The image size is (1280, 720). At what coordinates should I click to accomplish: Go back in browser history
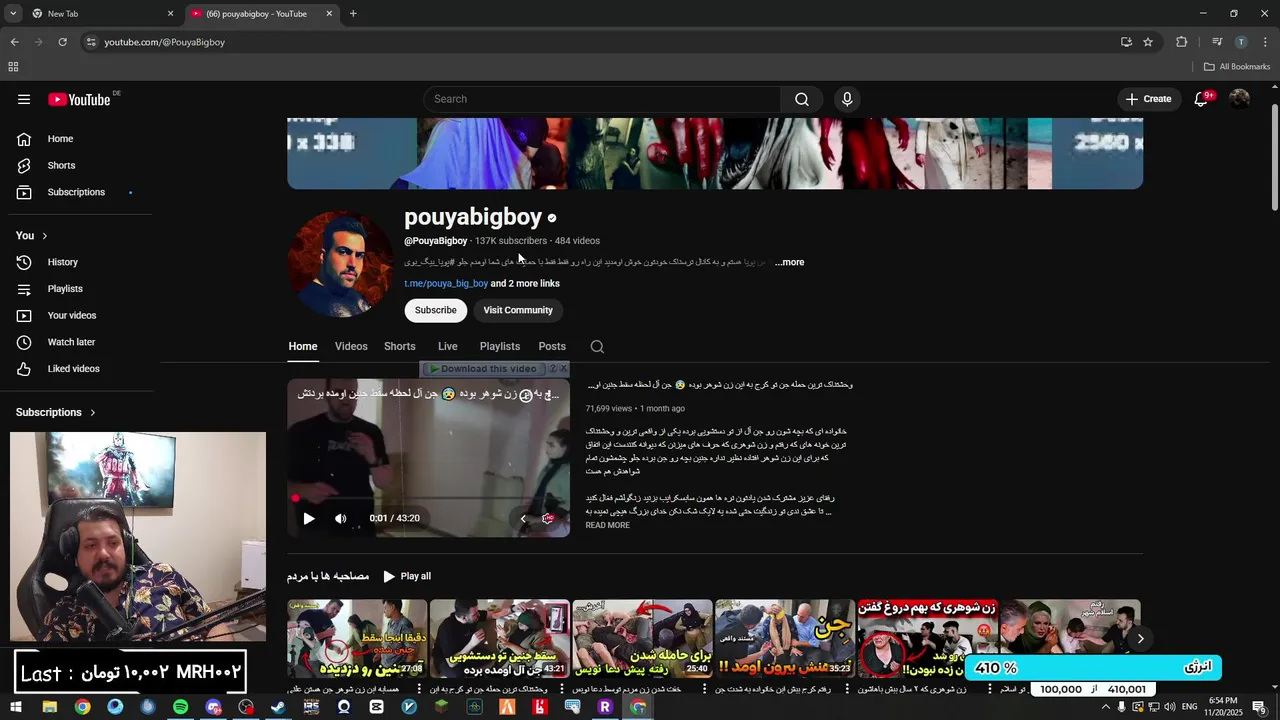tap(14, 42)
